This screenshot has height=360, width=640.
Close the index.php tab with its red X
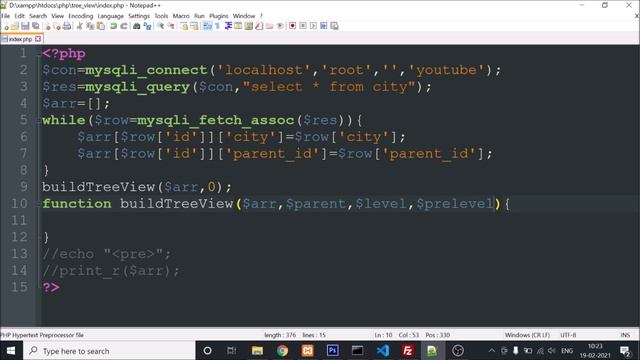coord(38,39)
